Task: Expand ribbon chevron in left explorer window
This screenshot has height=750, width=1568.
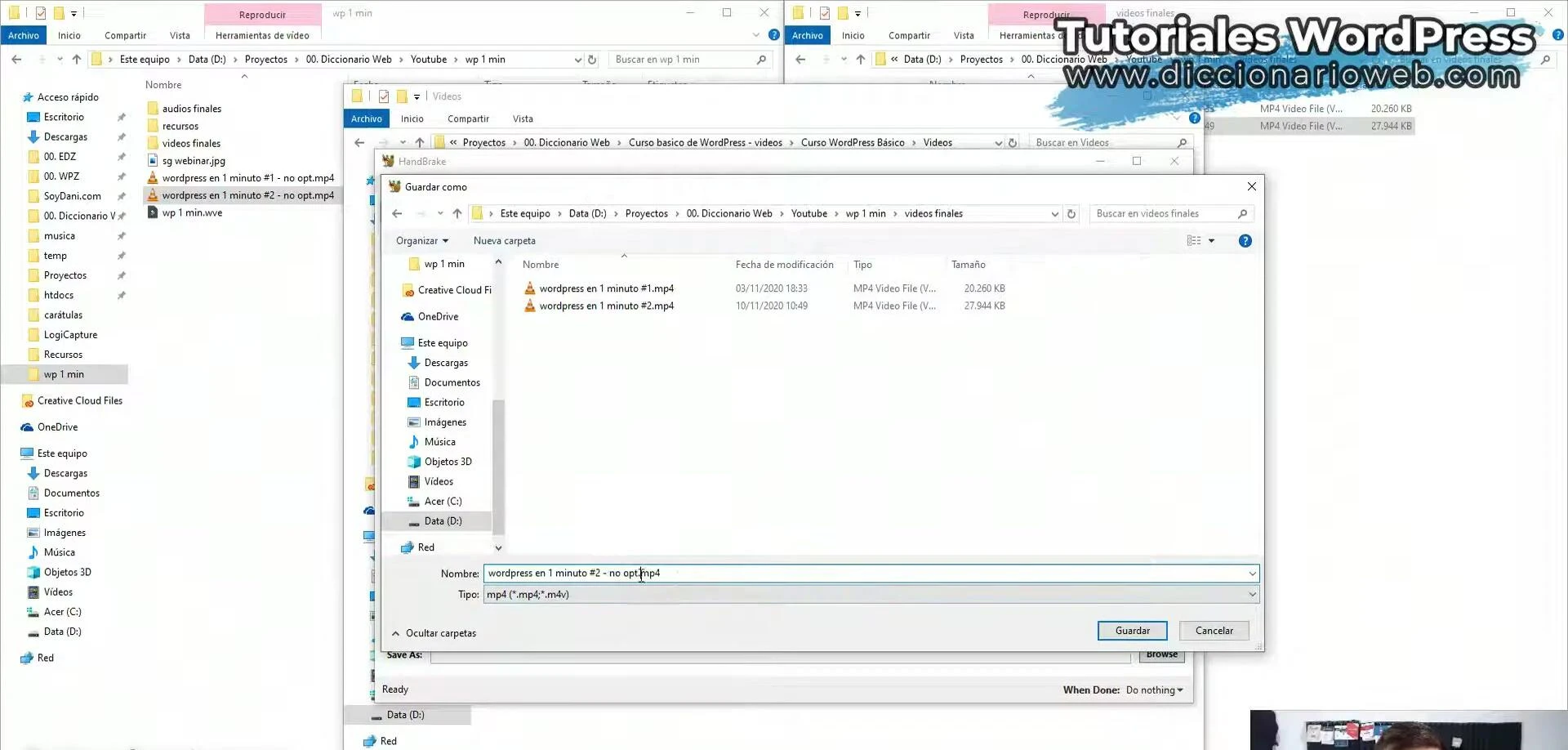Action: (755, 35)
